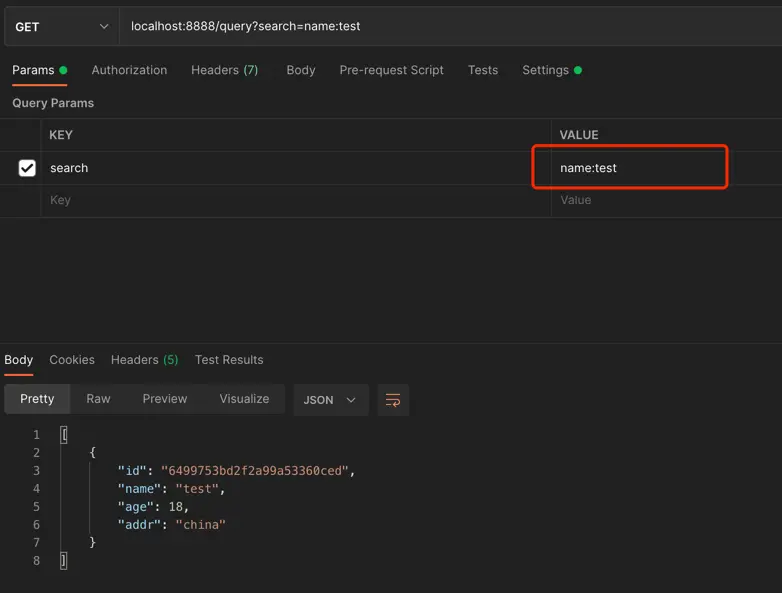Click the request URL input field
The height and width of the screenshot is (593, 782).
point(450,27)
